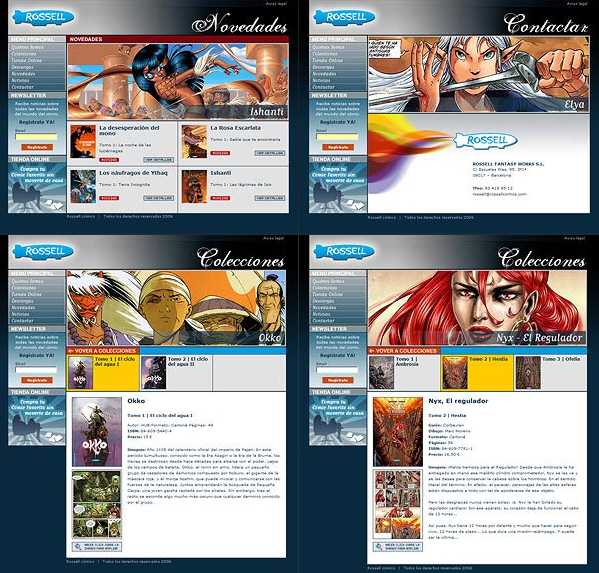Open Colecciones in Contactar page menu
This screenshot has height=573, width=599.
[x=325, y=54]
